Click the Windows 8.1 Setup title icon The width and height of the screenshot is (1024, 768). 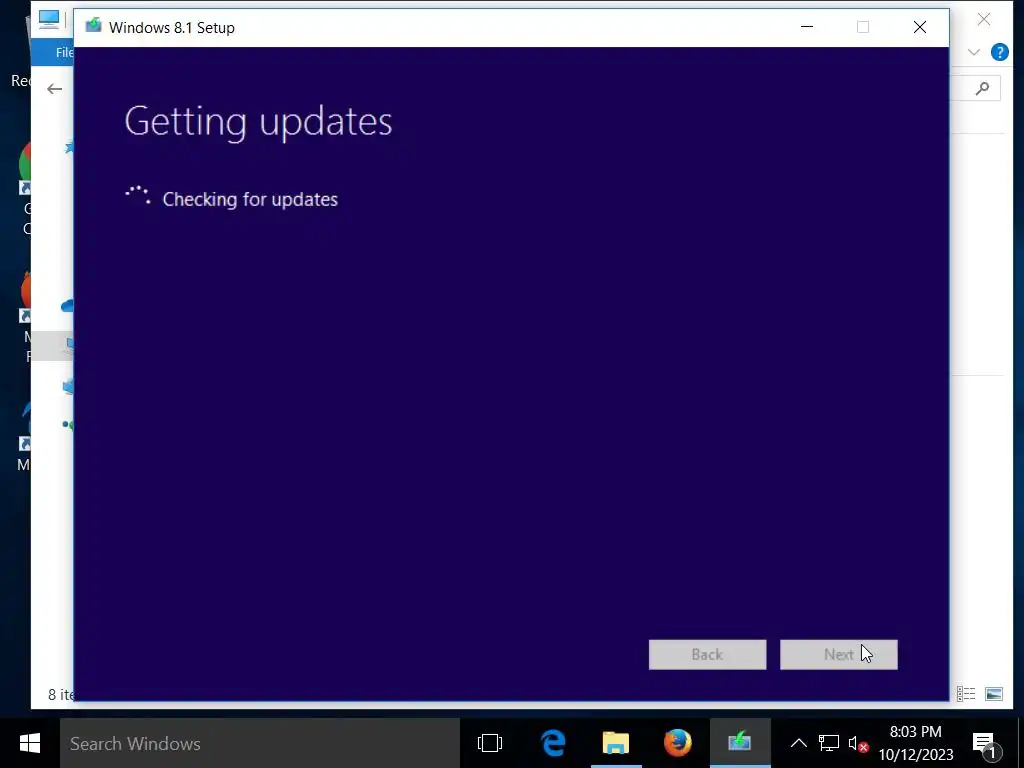click(x=93, y=27)
